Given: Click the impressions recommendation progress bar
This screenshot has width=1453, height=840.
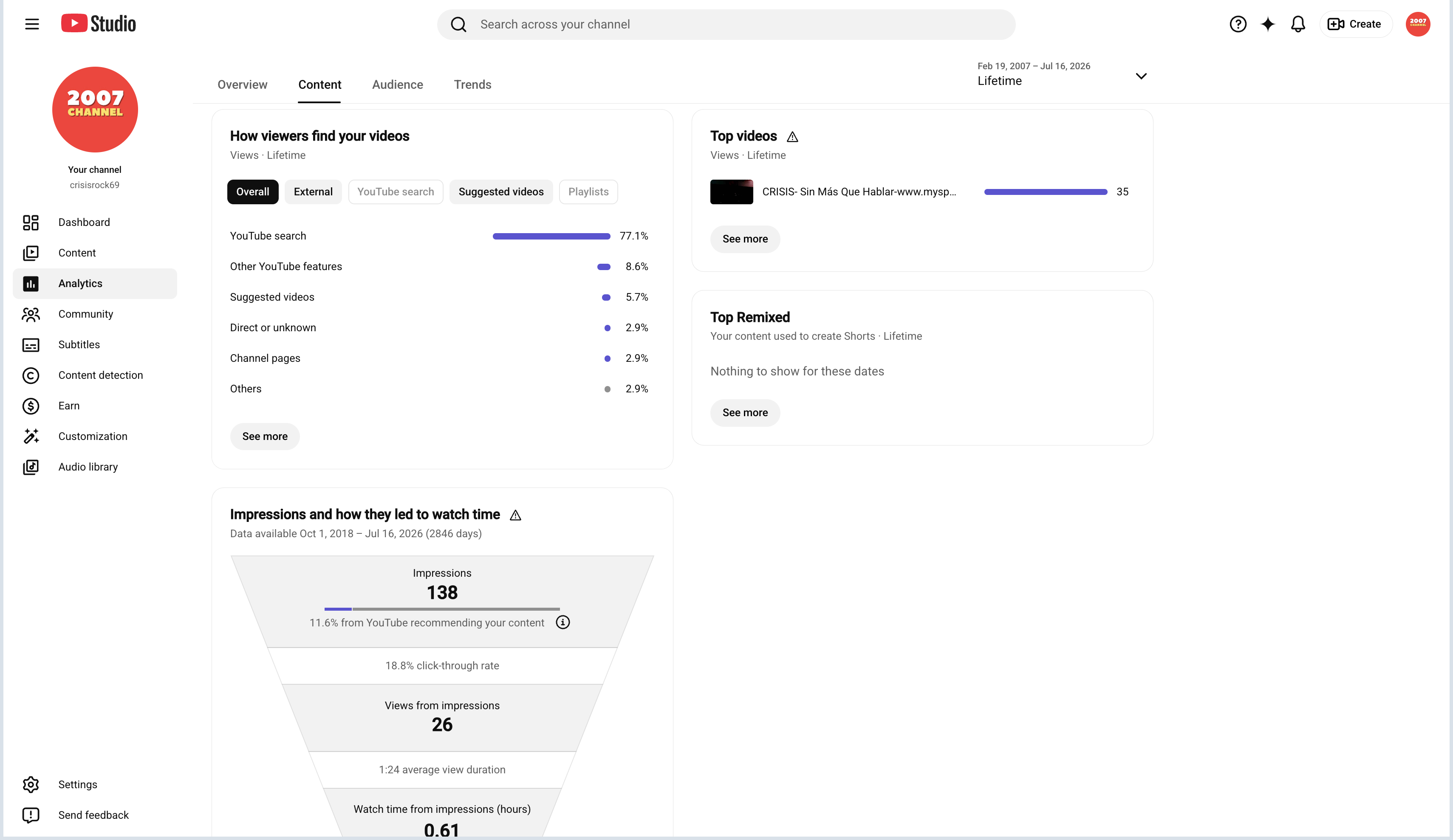Looking at the screenshot, I should pyautogui.click(x=442, y=609).
